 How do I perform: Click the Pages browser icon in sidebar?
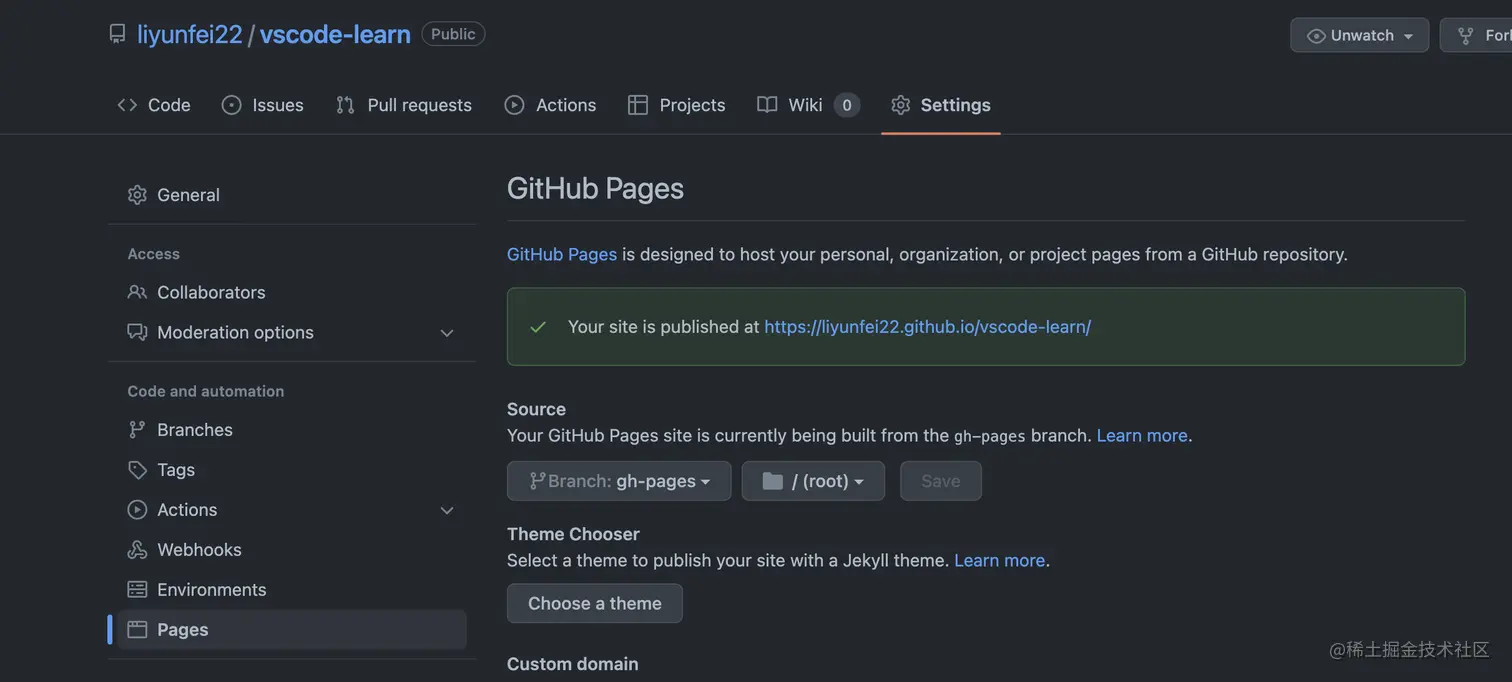[137, 629]
